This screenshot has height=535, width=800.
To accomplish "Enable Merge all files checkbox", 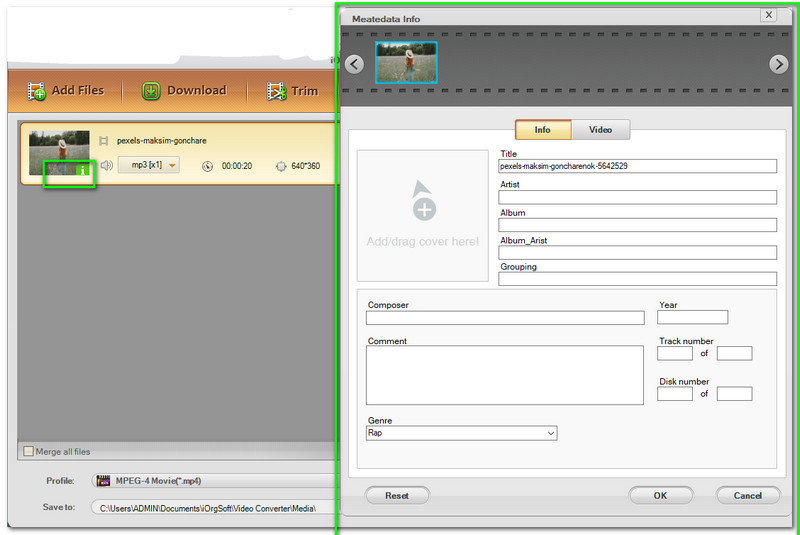I will point(28,451).
